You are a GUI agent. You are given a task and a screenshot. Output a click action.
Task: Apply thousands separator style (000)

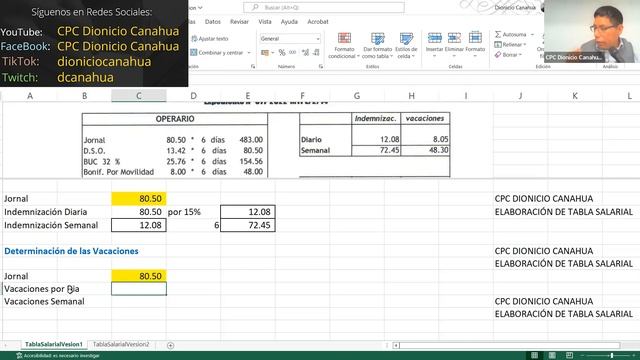293,52
